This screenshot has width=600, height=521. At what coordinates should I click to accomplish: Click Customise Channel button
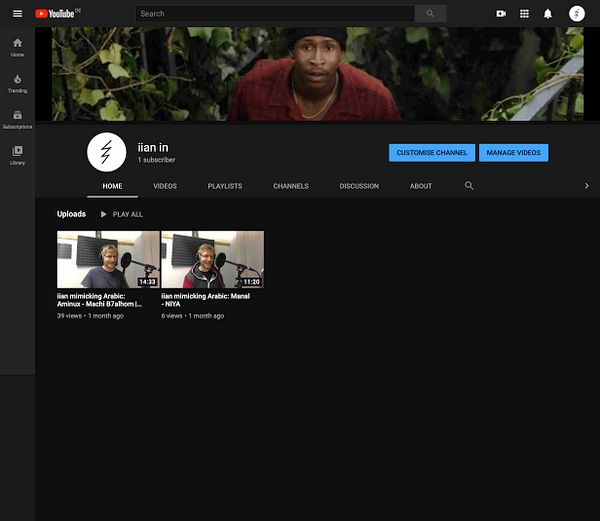[x=432, y=153]
